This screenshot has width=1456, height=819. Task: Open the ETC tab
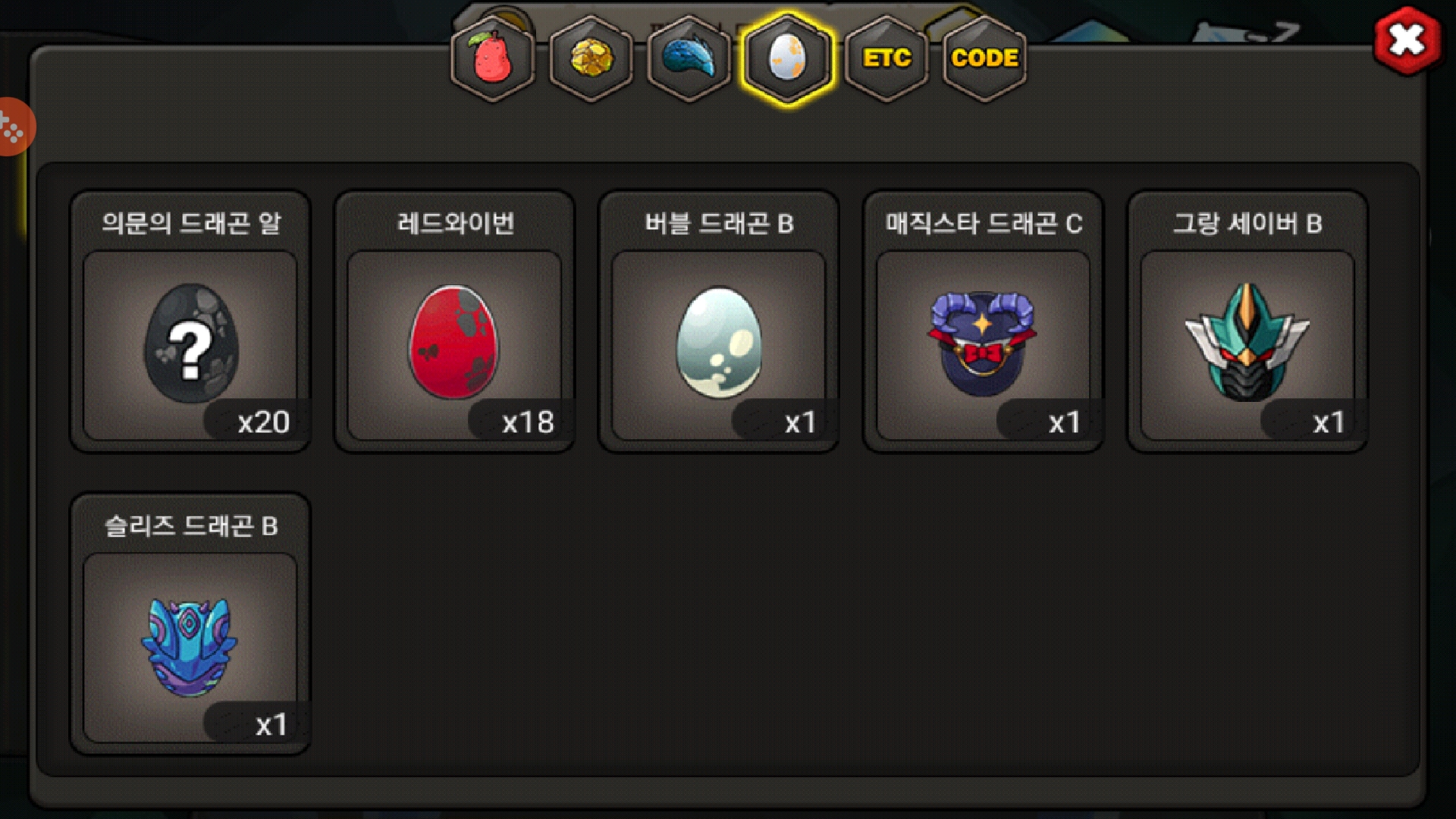pyautogui.click(x=886, y=58)
